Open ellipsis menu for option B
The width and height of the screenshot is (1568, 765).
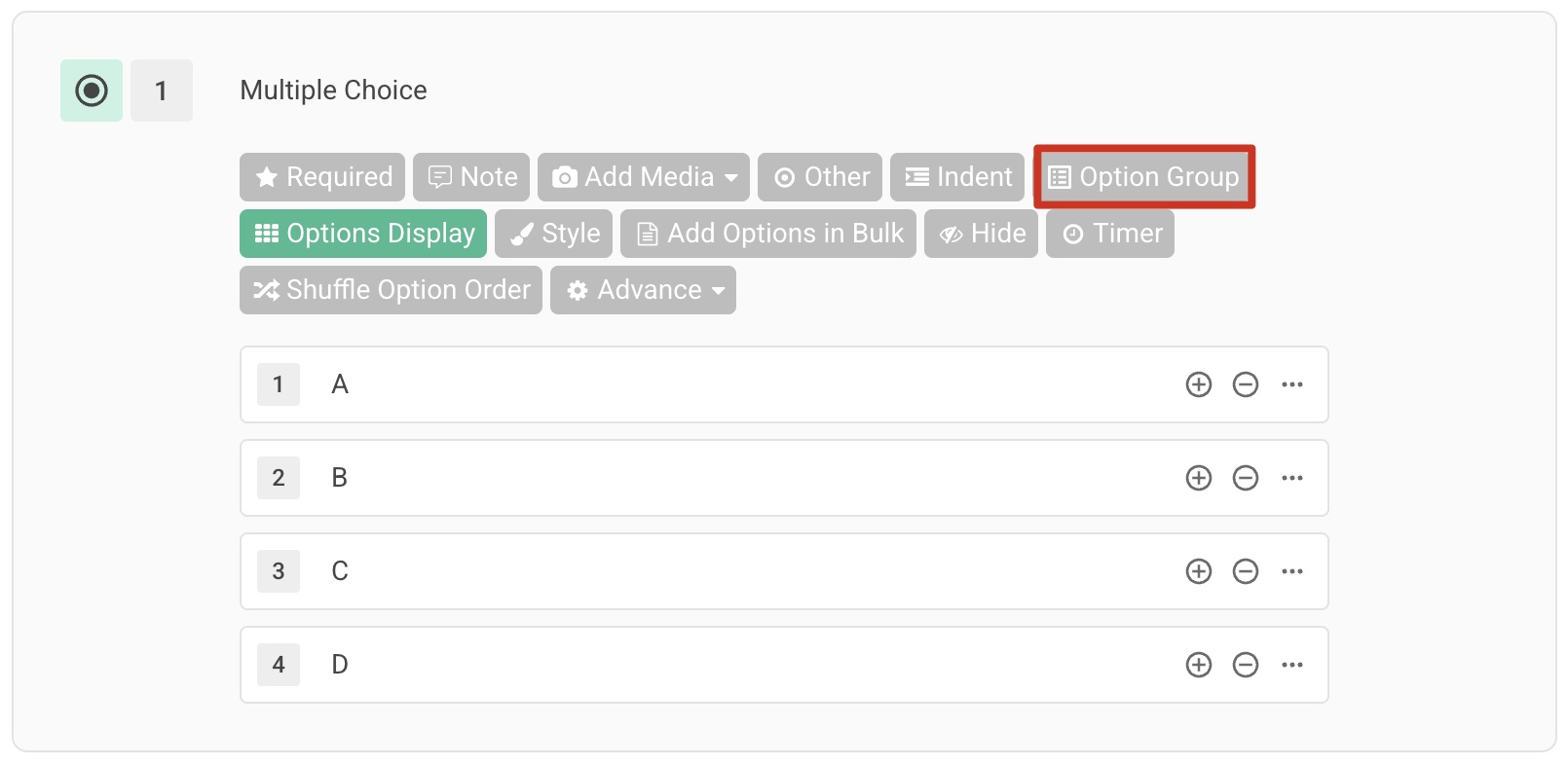click(x=1291, y=478)
